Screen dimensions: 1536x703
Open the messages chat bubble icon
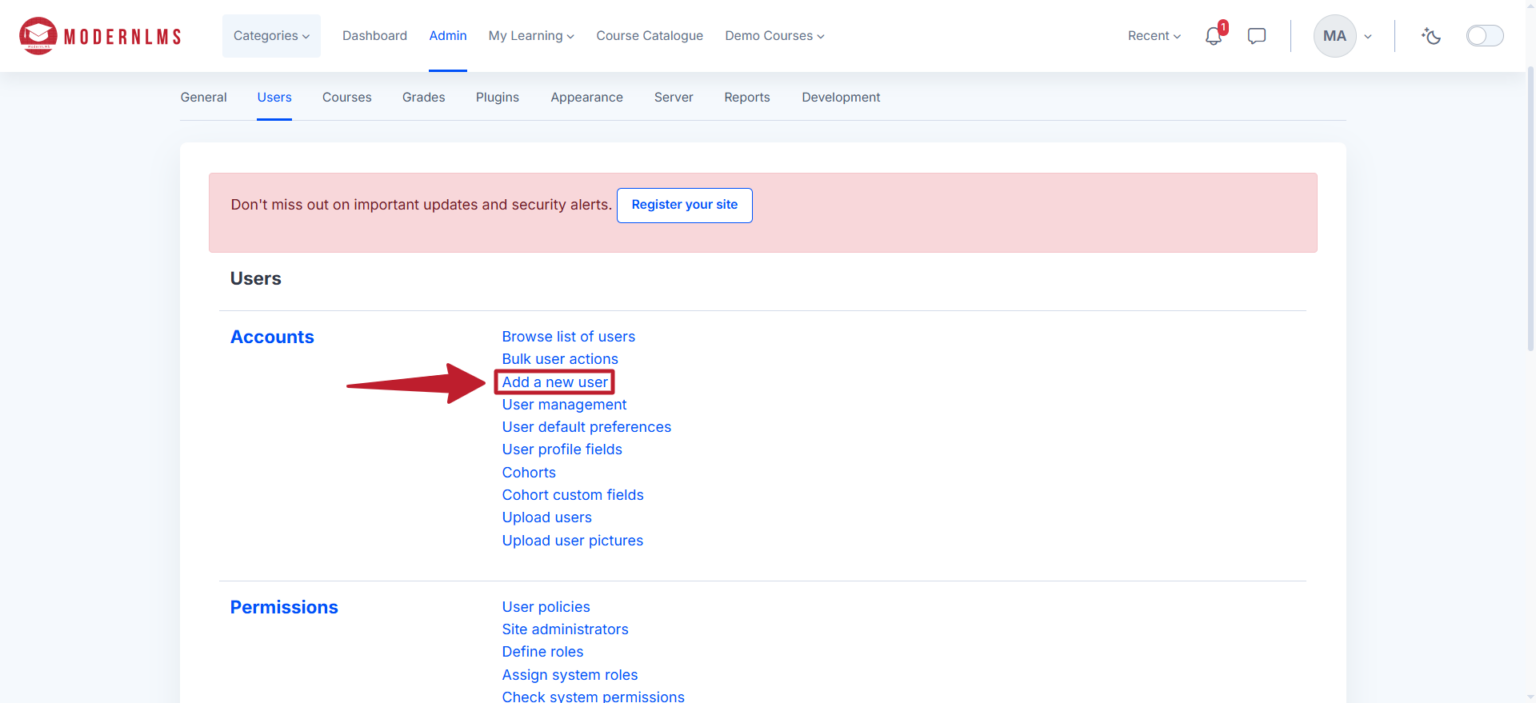[1257, 36]
